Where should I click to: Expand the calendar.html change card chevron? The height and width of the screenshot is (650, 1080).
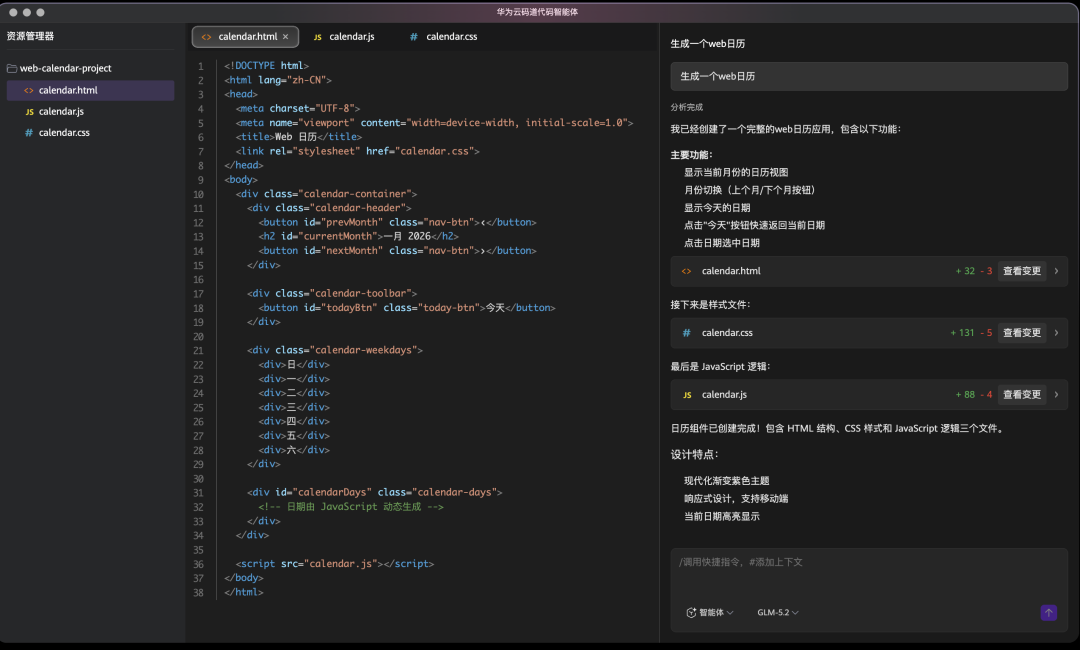click(x=1057, y=271)
